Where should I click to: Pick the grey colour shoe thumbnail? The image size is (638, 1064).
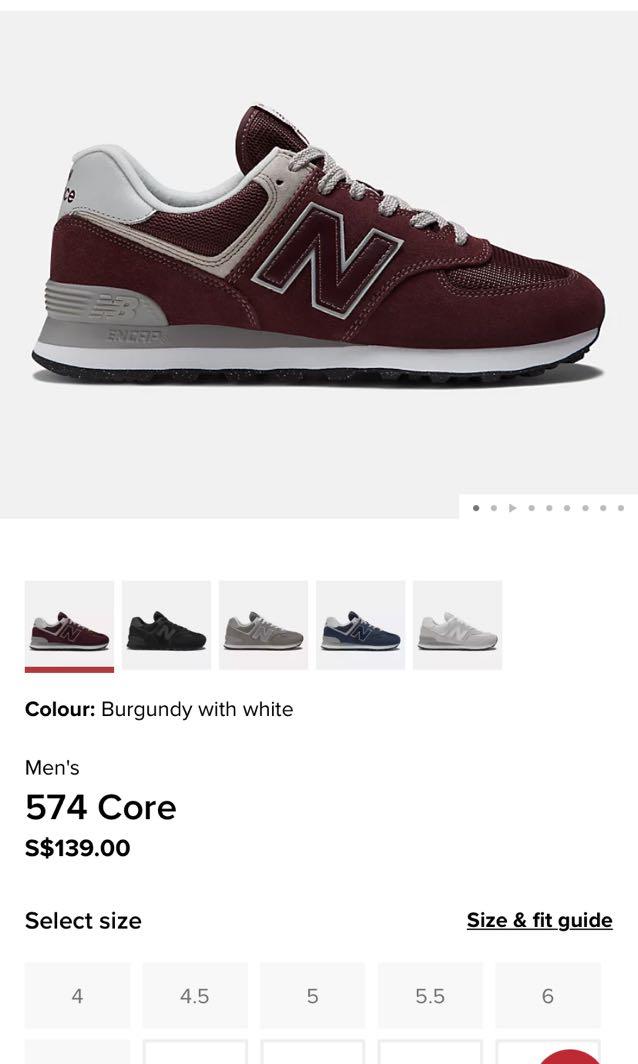[x=263, y=625]
